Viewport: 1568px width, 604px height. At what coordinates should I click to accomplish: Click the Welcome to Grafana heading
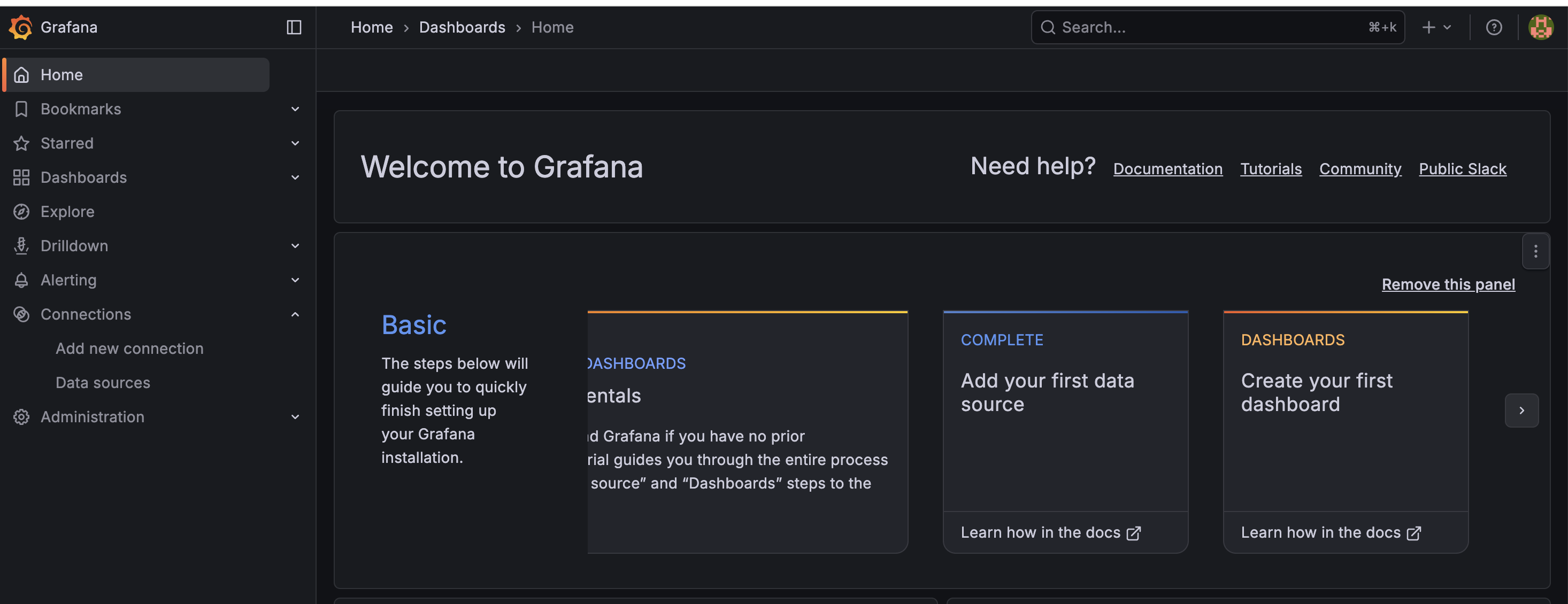tap(502, 167)
